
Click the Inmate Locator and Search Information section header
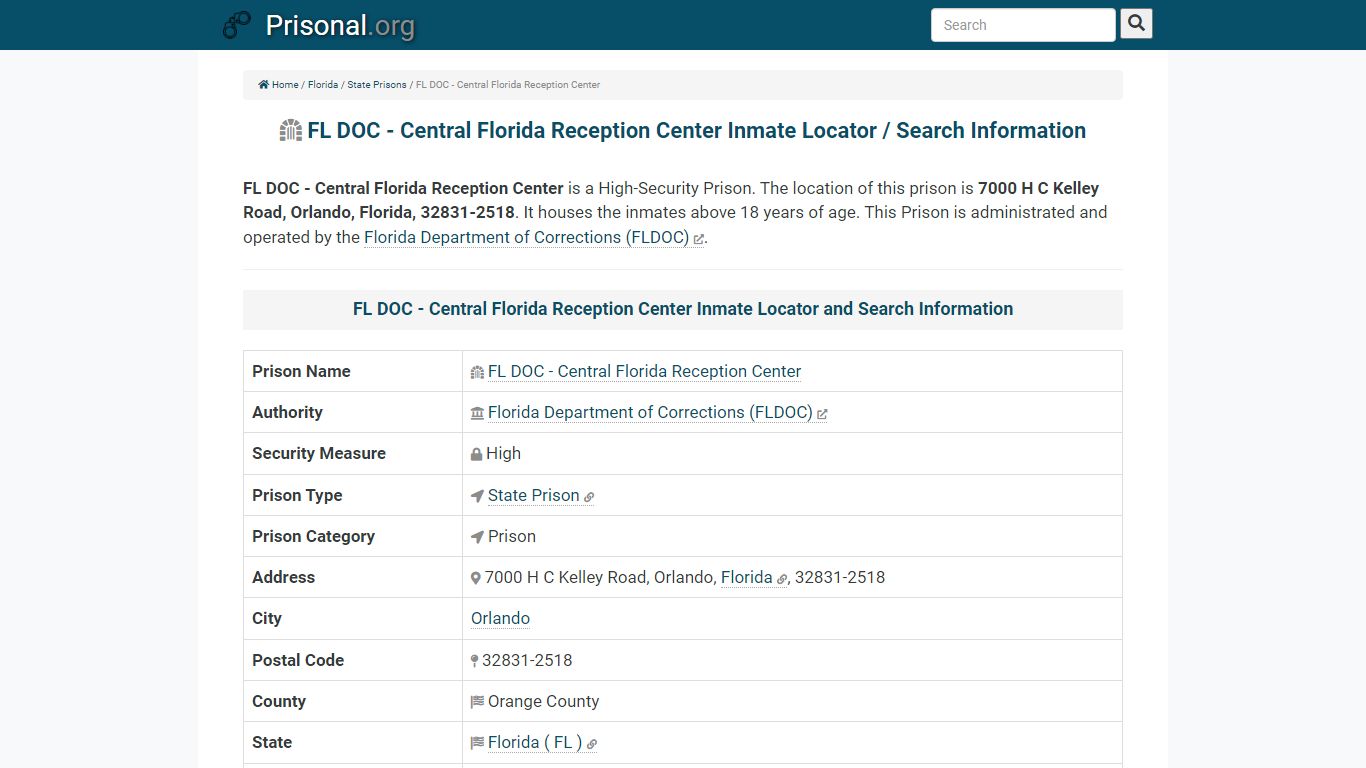point(683,309)
